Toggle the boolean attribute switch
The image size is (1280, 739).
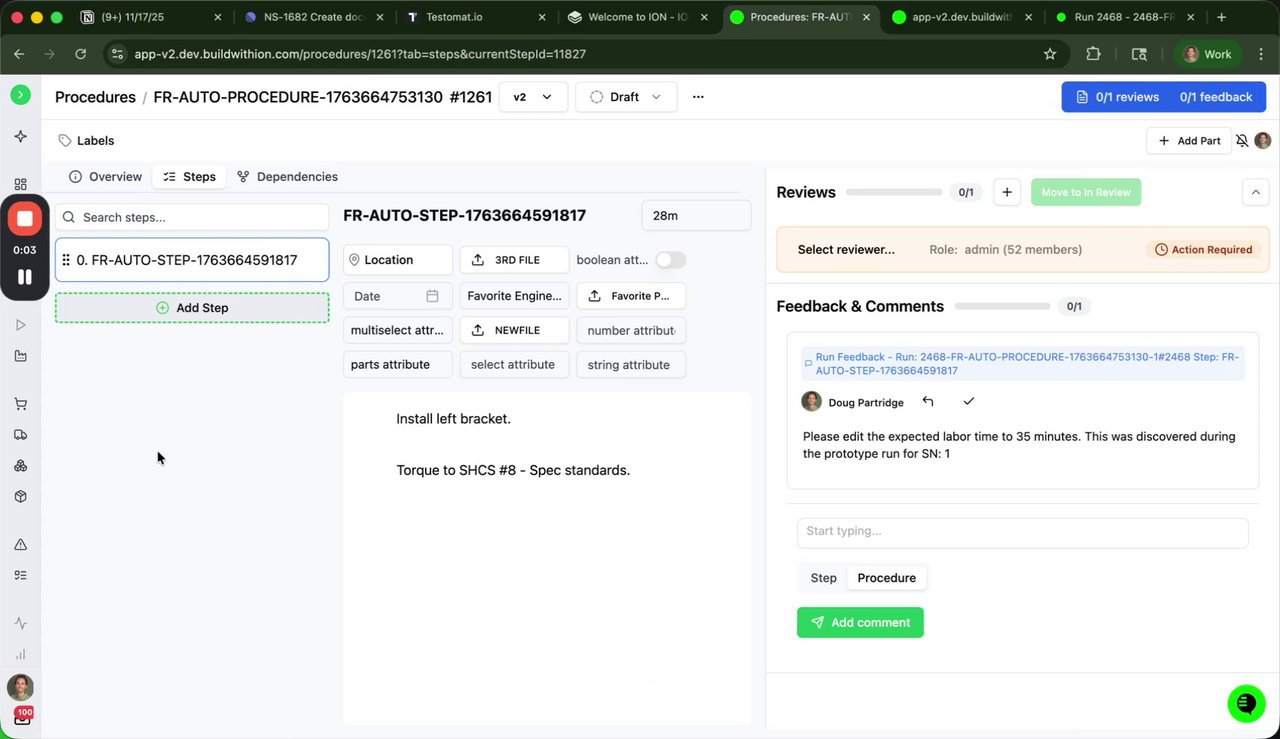[x=670, y=260]
